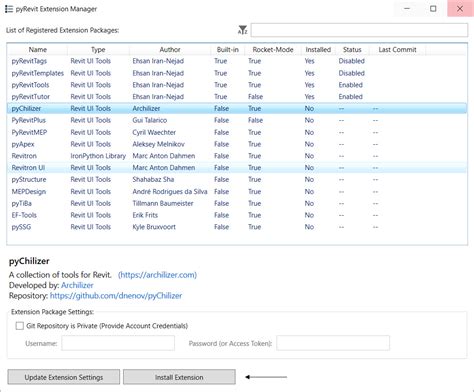
Task: Sort by the Status column header
Action: [x=352, y=50]
